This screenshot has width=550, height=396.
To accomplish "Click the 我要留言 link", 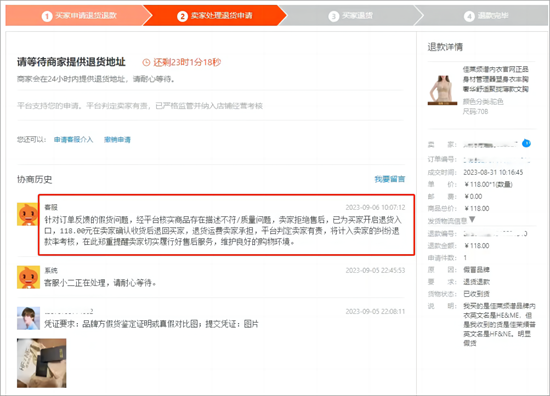I will coord(390,179).
